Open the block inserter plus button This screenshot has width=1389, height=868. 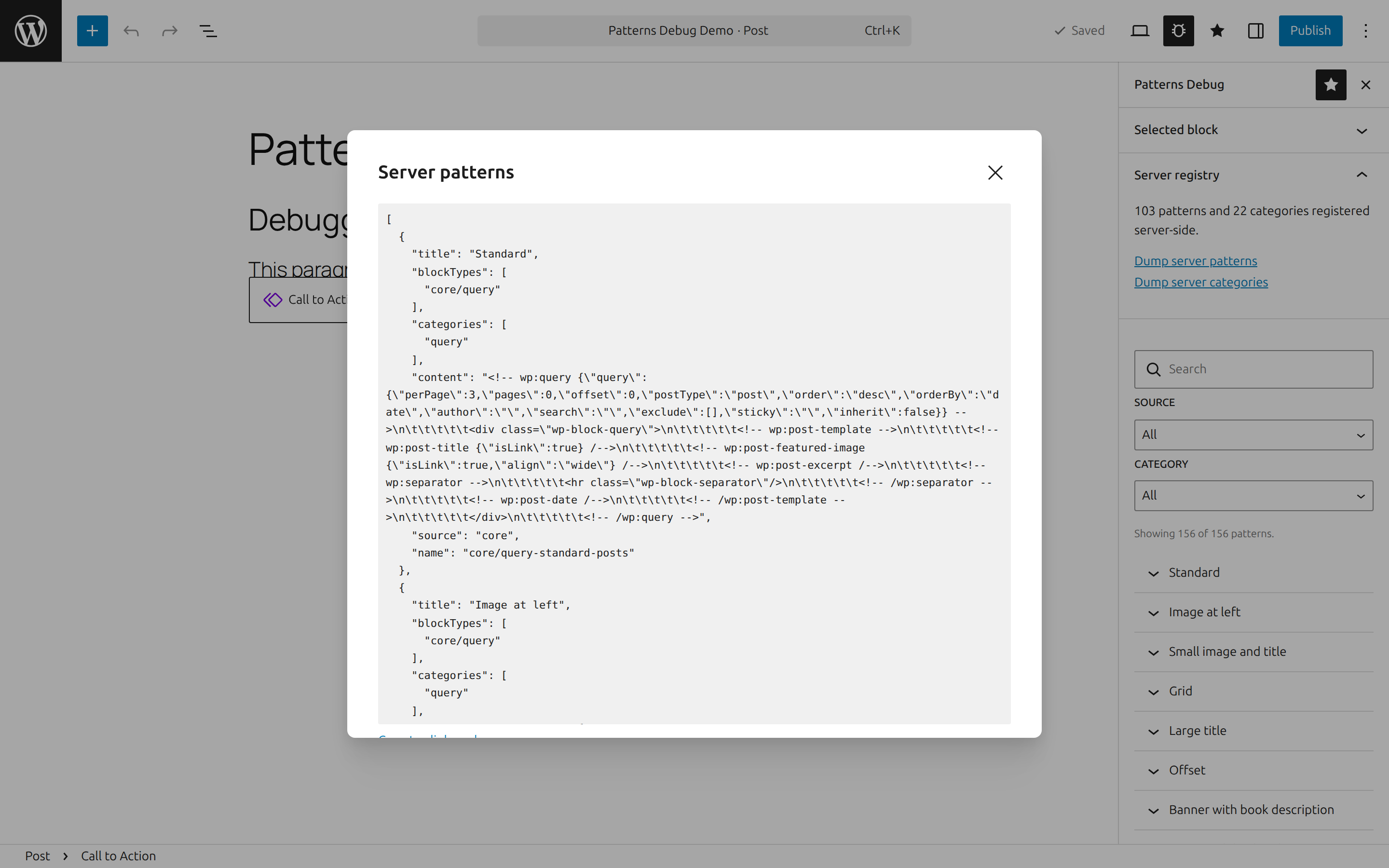[93, 30]
